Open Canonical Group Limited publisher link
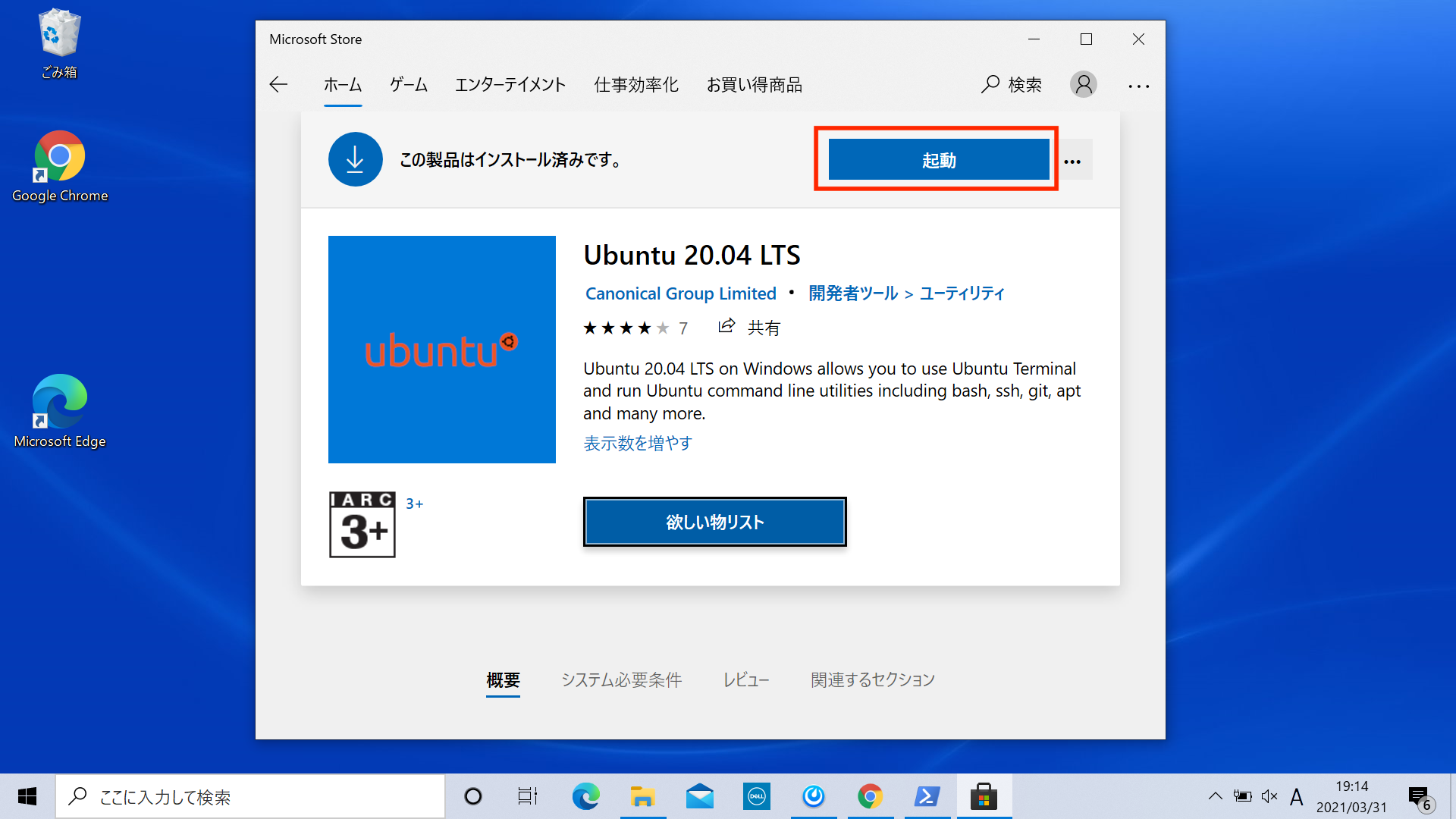The width and height of the screenshot is (1456, 819). pos(680,293)
